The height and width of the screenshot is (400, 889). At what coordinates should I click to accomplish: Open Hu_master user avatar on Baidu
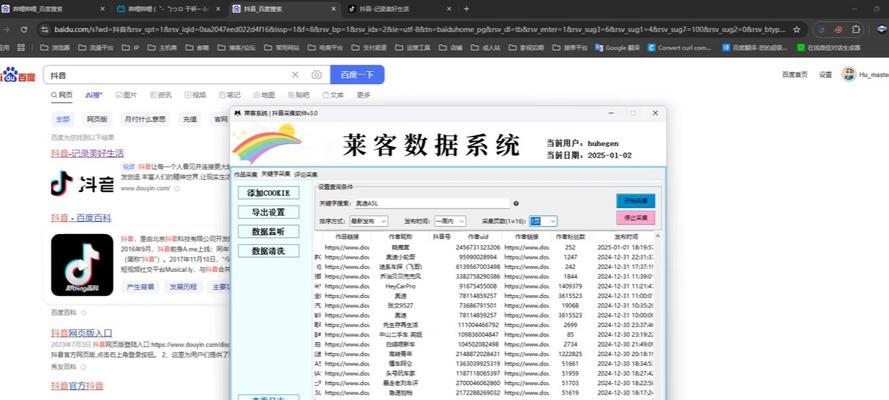[x=849, y=74]
